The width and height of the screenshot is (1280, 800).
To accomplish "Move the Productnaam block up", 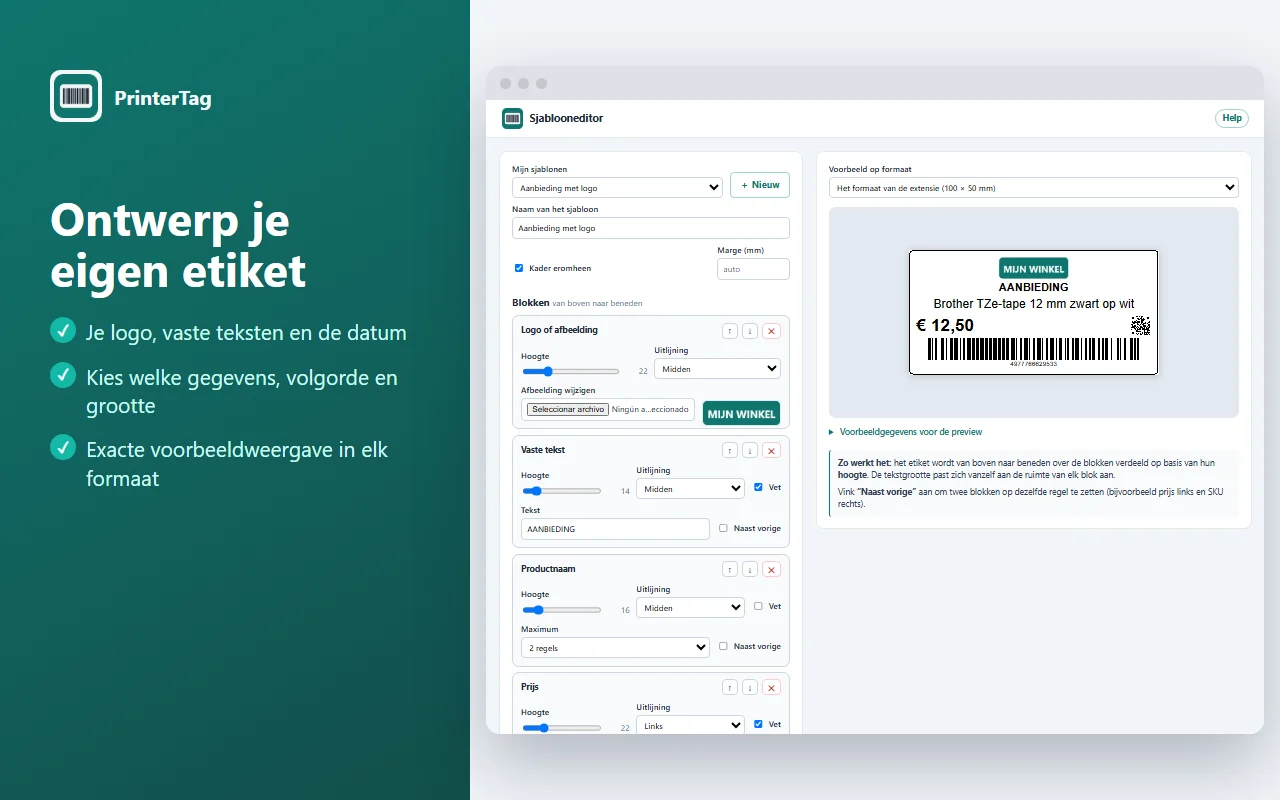I will pos(730,570).
